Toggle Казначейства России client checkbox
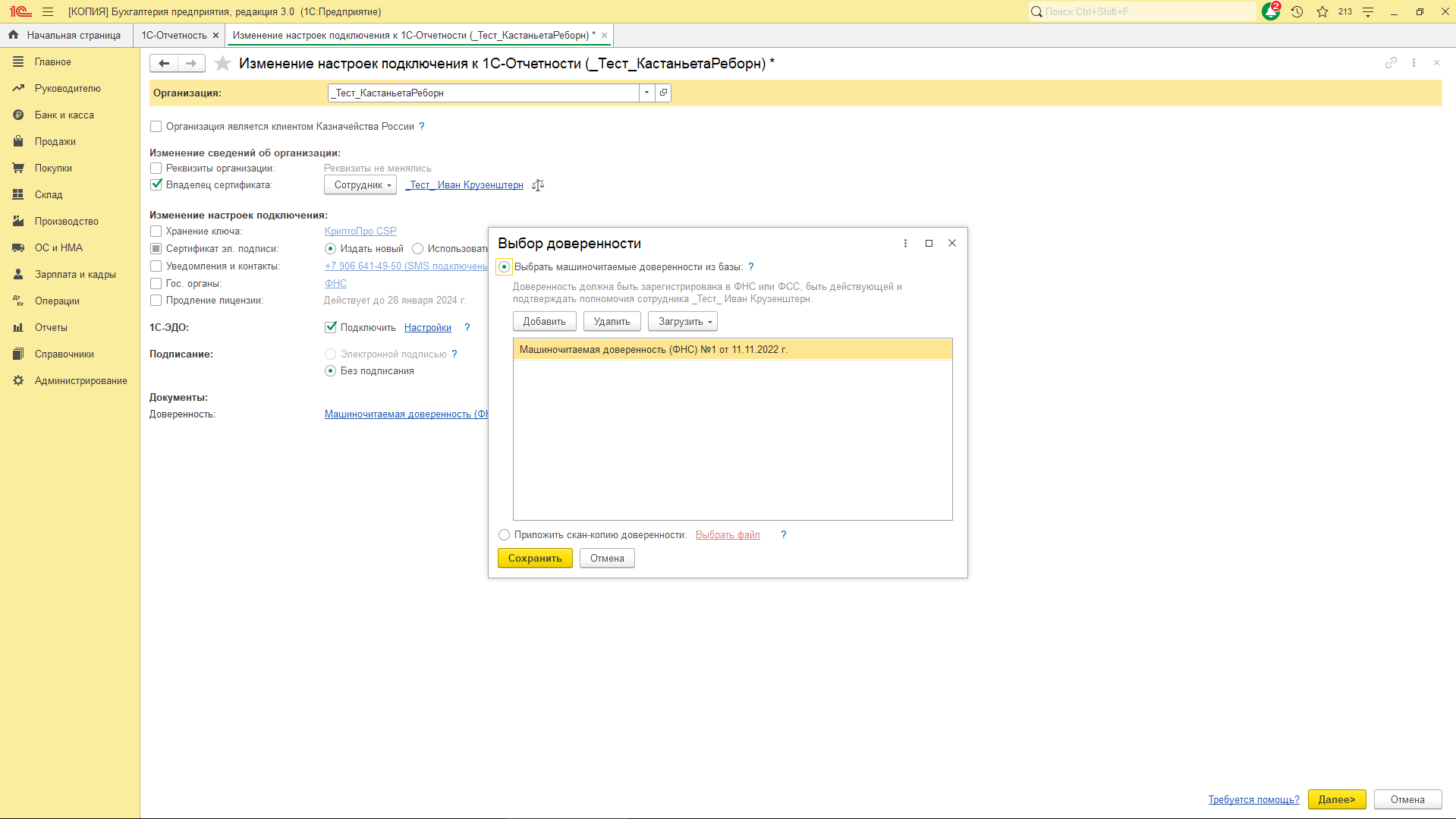The width and height of the screenshot is (1456, 819). [156, 127]
